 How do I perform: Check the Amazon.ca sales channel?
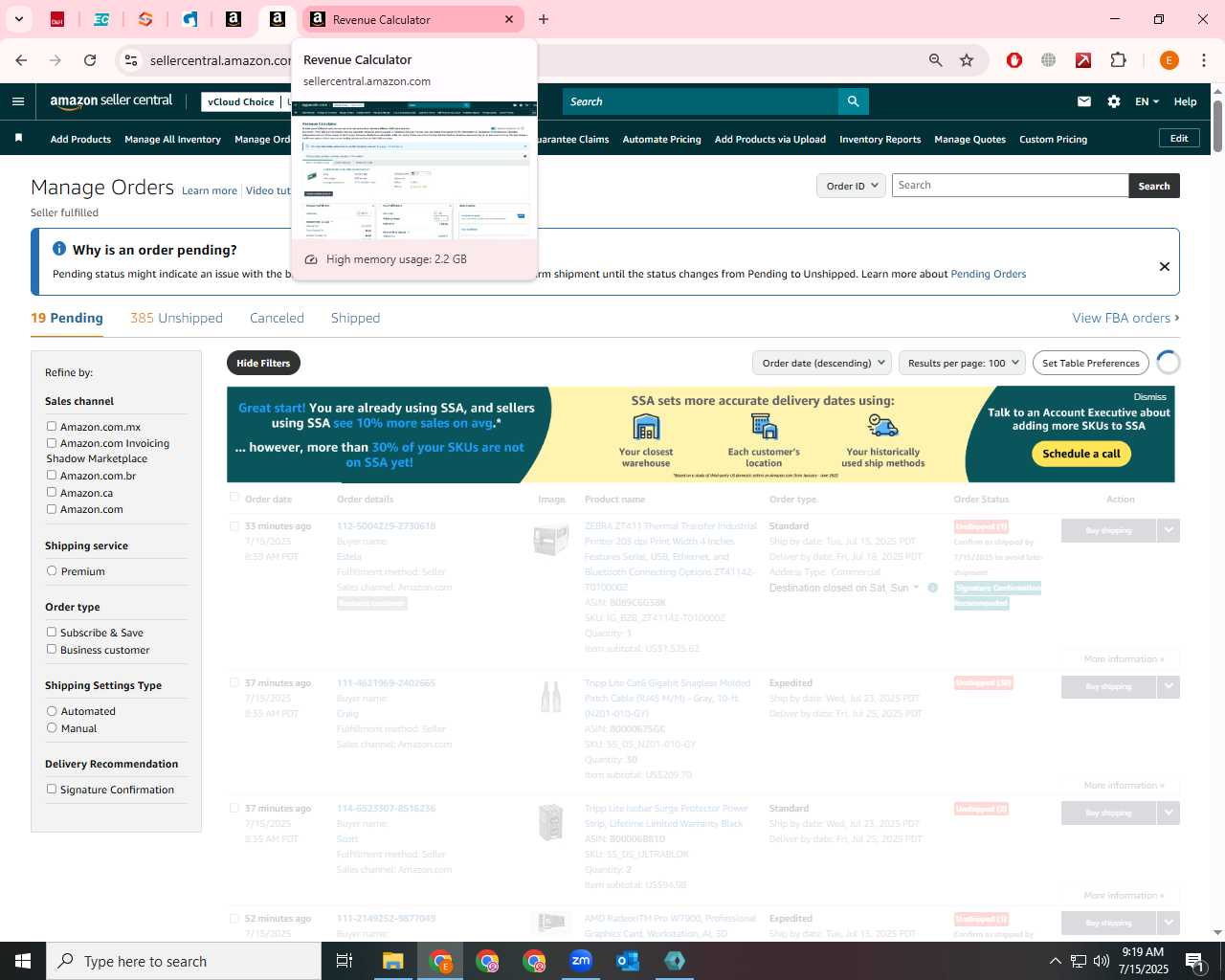click(52, 492)
